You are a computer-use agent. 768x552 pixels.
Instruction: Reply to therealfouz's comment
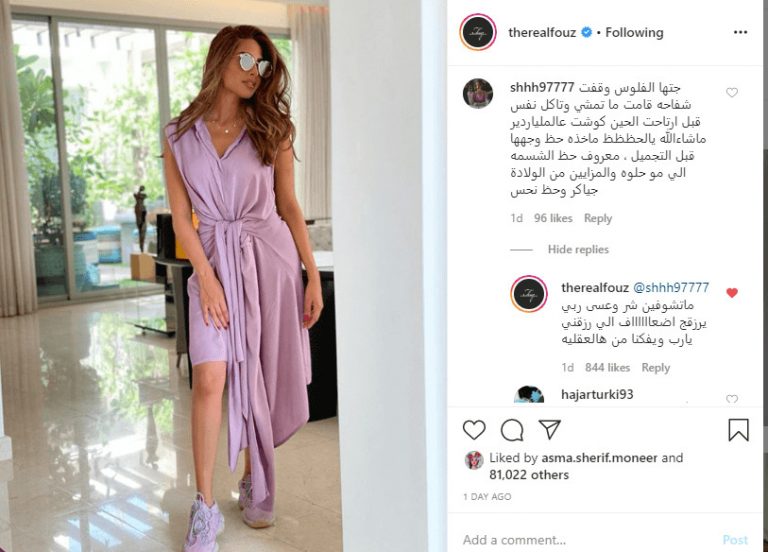tap(655, 367)
